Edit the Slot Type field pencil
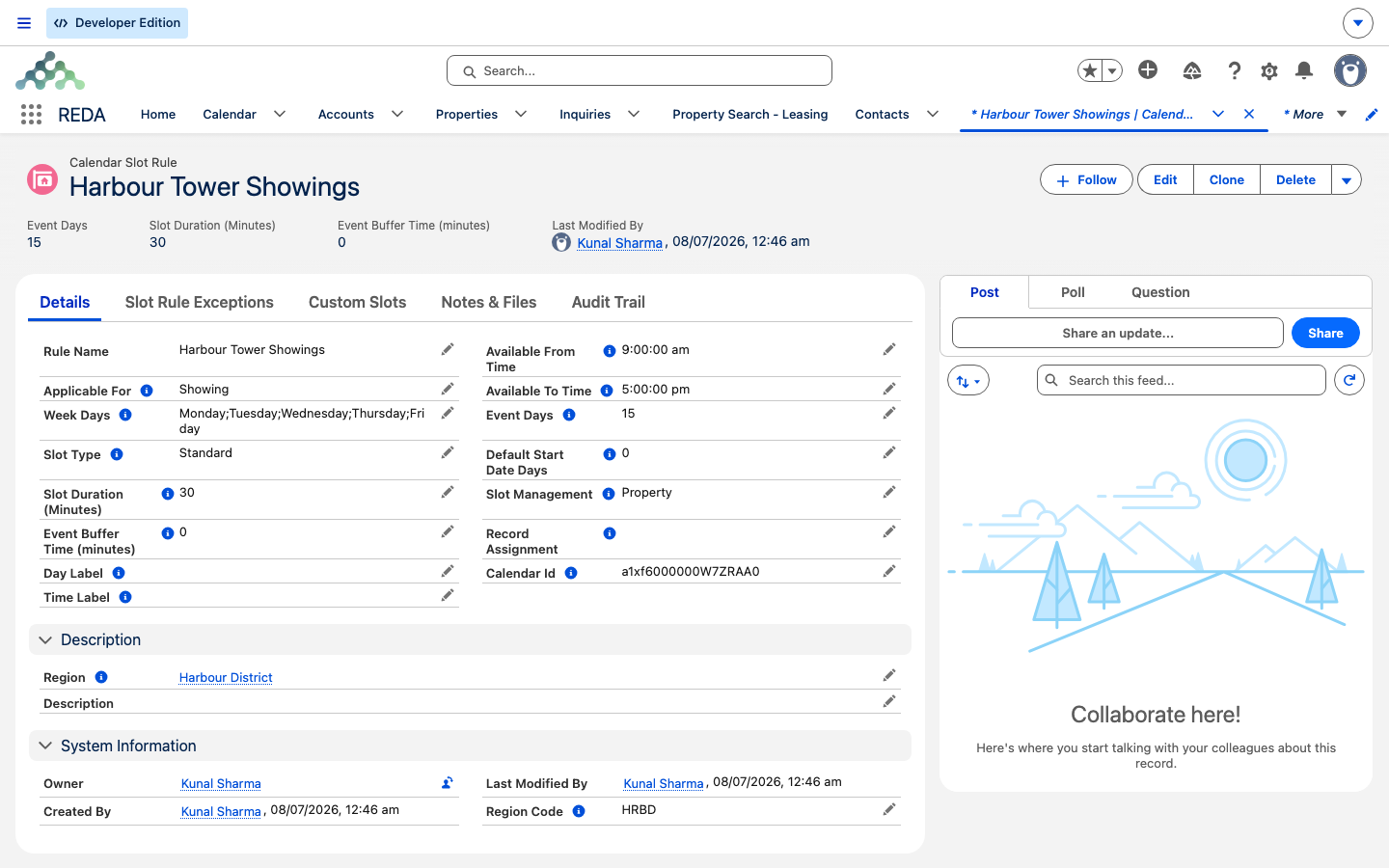The width and height of the screenshot is (1389, 868). click(x=448, y=452)
